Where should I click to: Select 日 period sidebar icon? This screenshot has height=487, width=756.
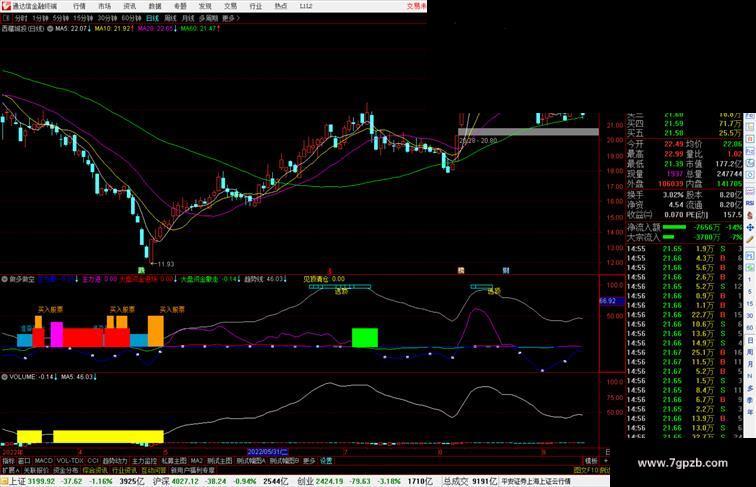pyautogui.click(x=750, y=340)
